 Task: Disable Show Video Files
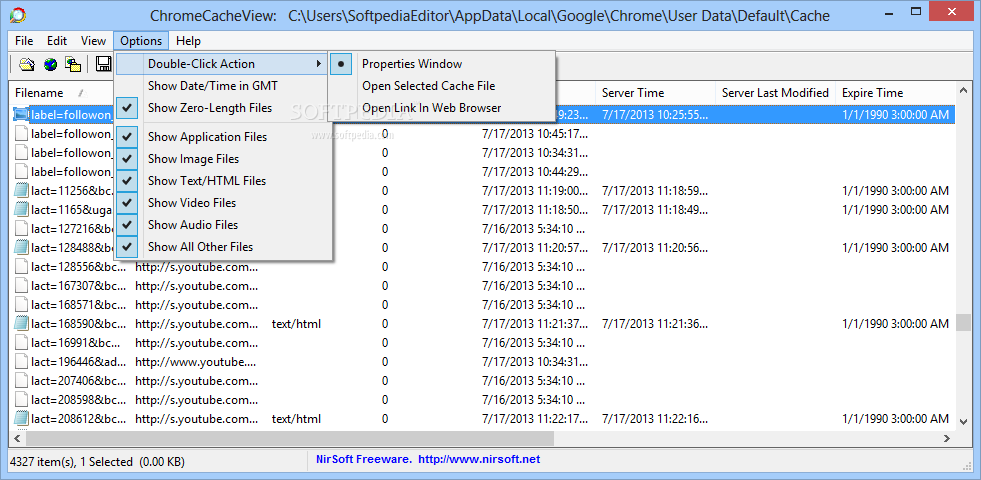point(223,203)
